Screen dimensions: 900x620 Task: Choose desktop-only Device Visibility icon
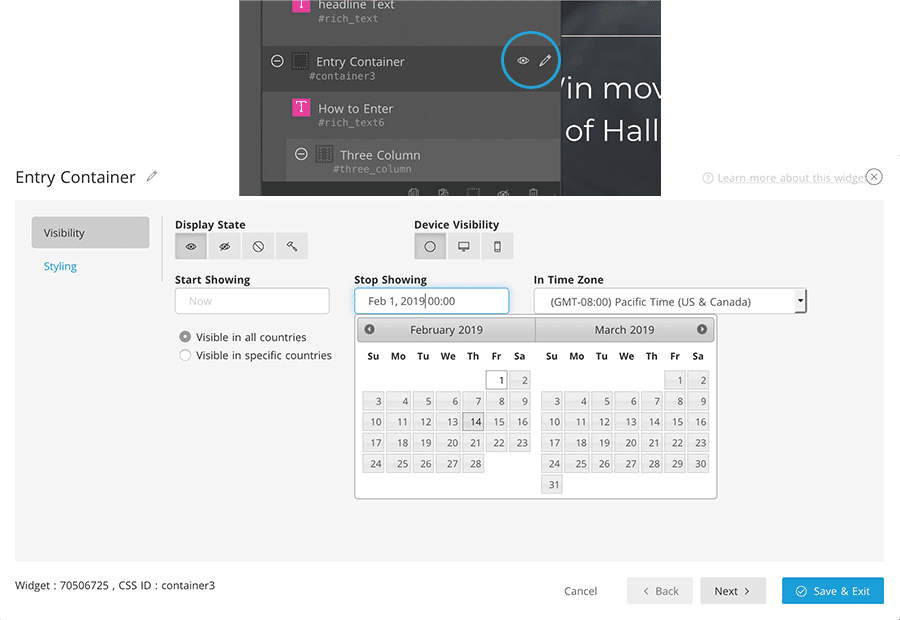[464, 246]
